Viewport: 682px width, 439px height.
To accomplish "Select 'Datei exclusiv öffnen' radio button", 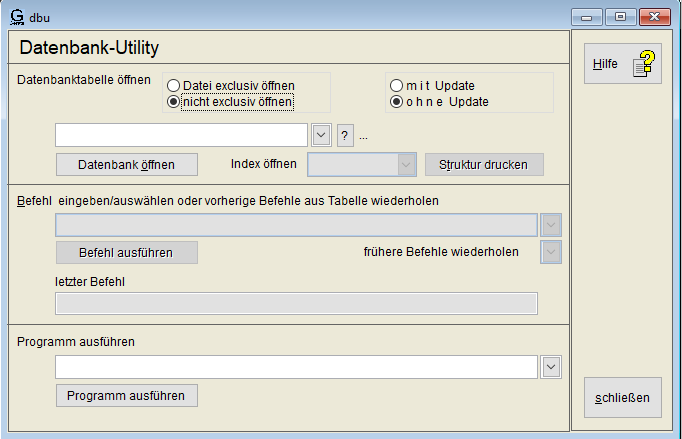I will coord(173,86).
